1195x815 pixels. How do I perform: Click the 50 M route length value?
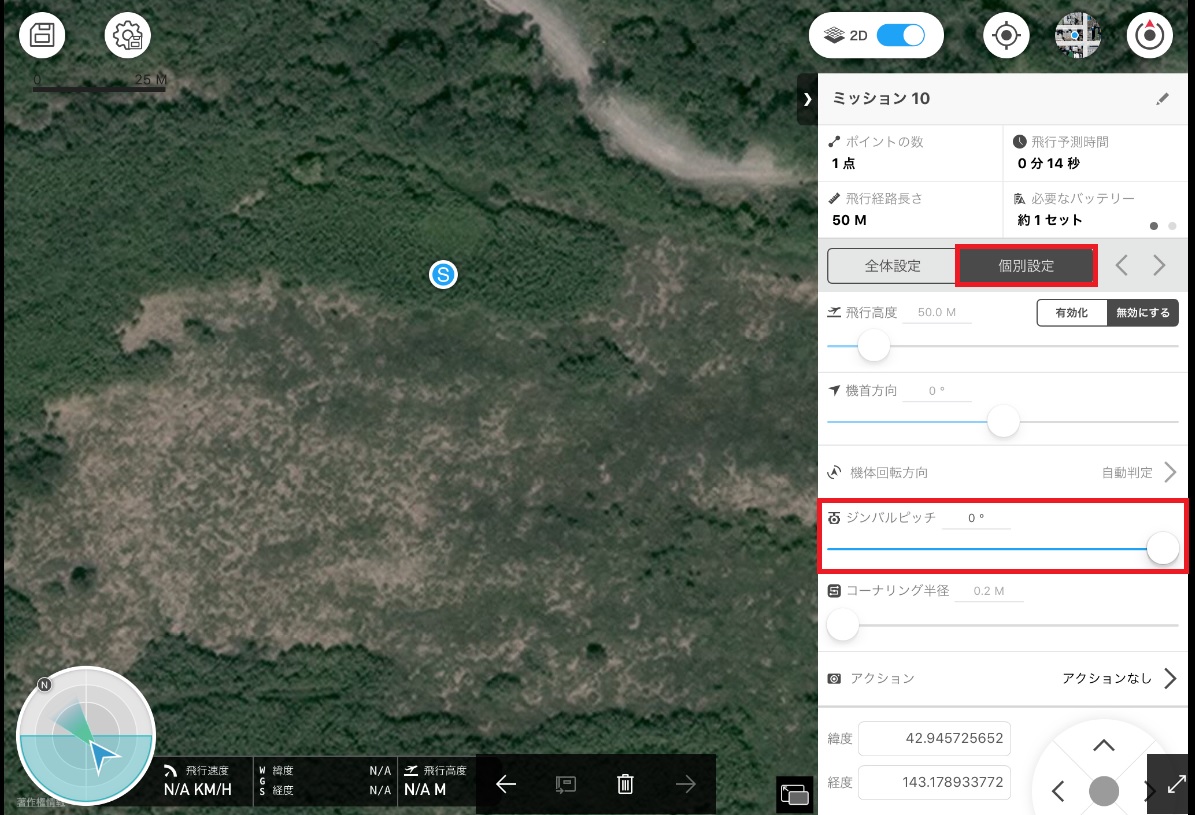click(x=849, y=220)
